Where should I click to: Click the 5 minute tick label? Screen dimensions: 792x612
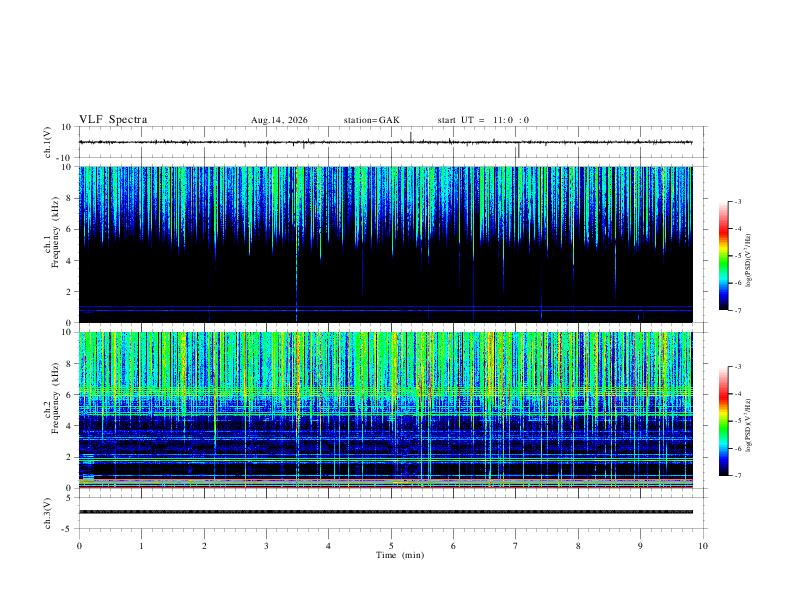(391, 546)
